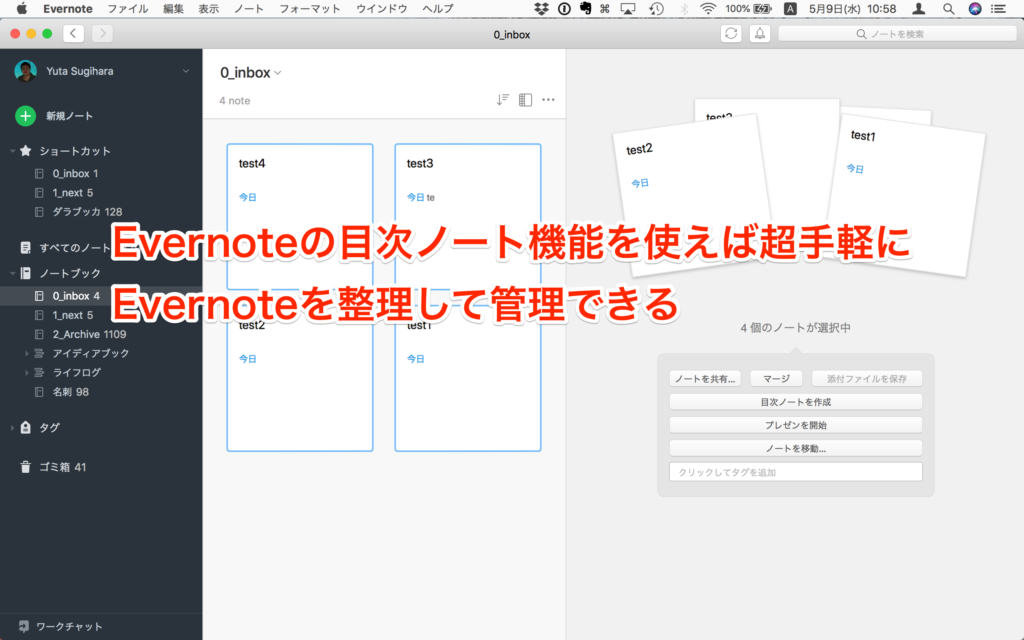
Task: Click the 新規ノート label
Action: [69, 116]
